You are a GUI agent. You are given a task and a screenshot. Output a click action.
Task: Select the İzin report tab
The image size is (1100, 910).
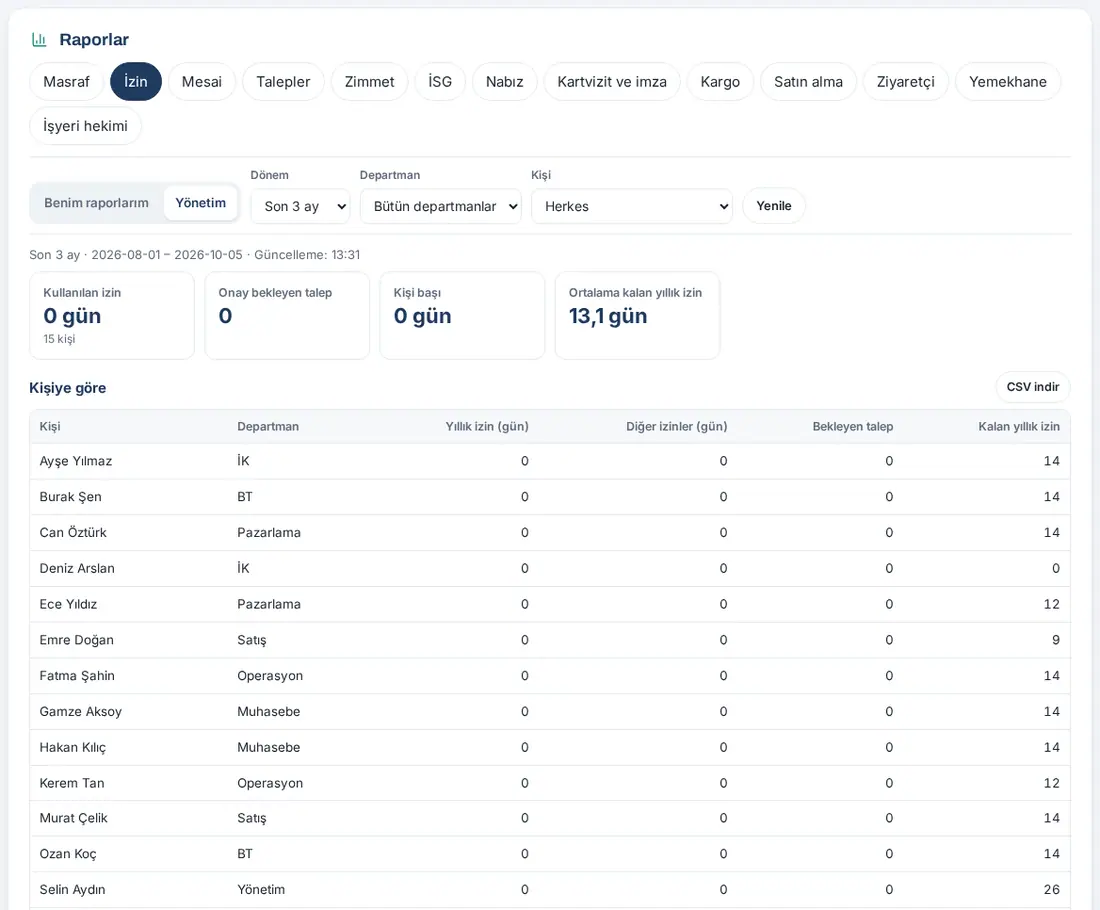pyautogui.click(x=136, y=82)
